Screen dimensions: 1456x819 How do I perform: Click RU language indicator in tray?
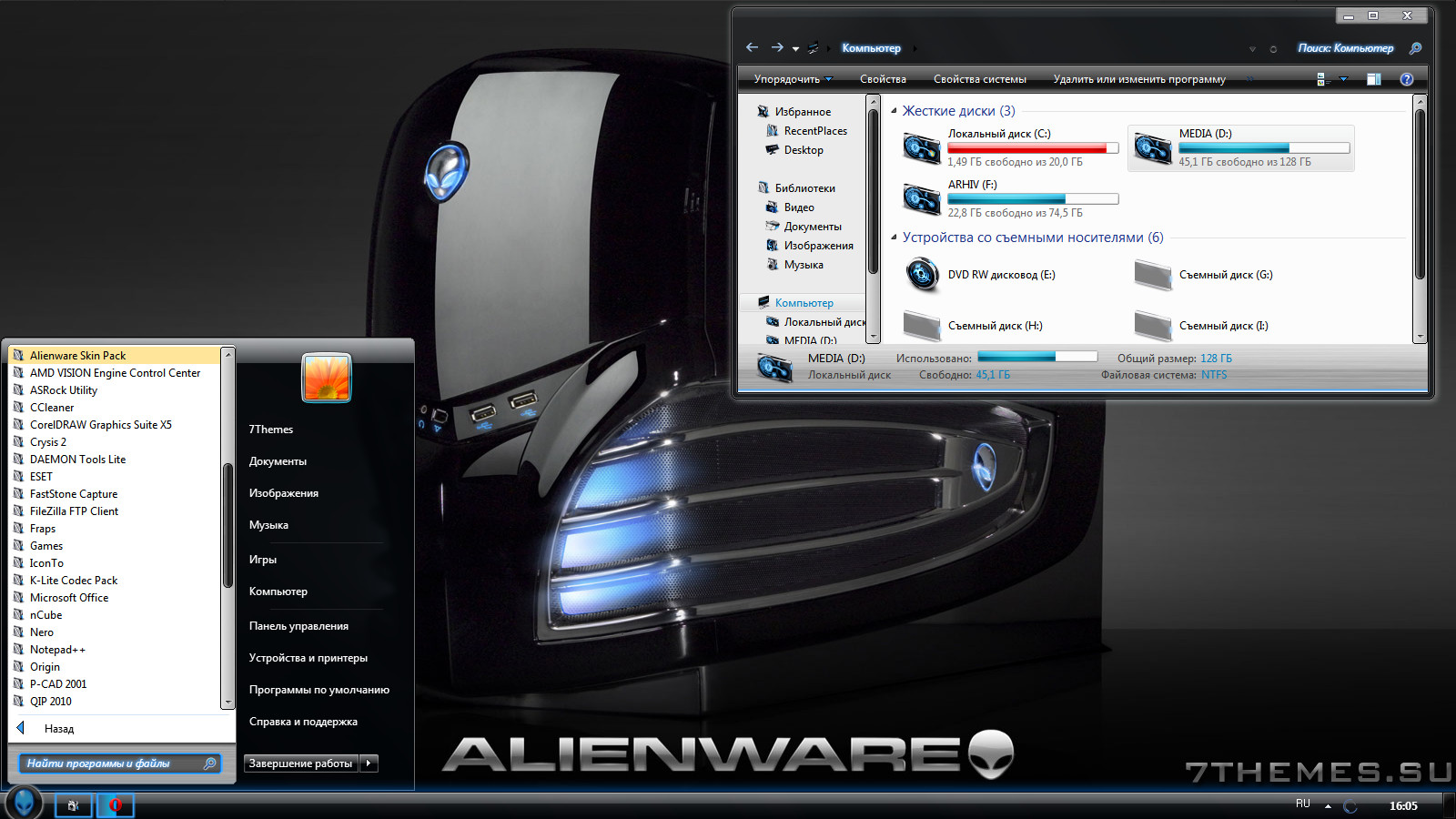pos(1303,804)
